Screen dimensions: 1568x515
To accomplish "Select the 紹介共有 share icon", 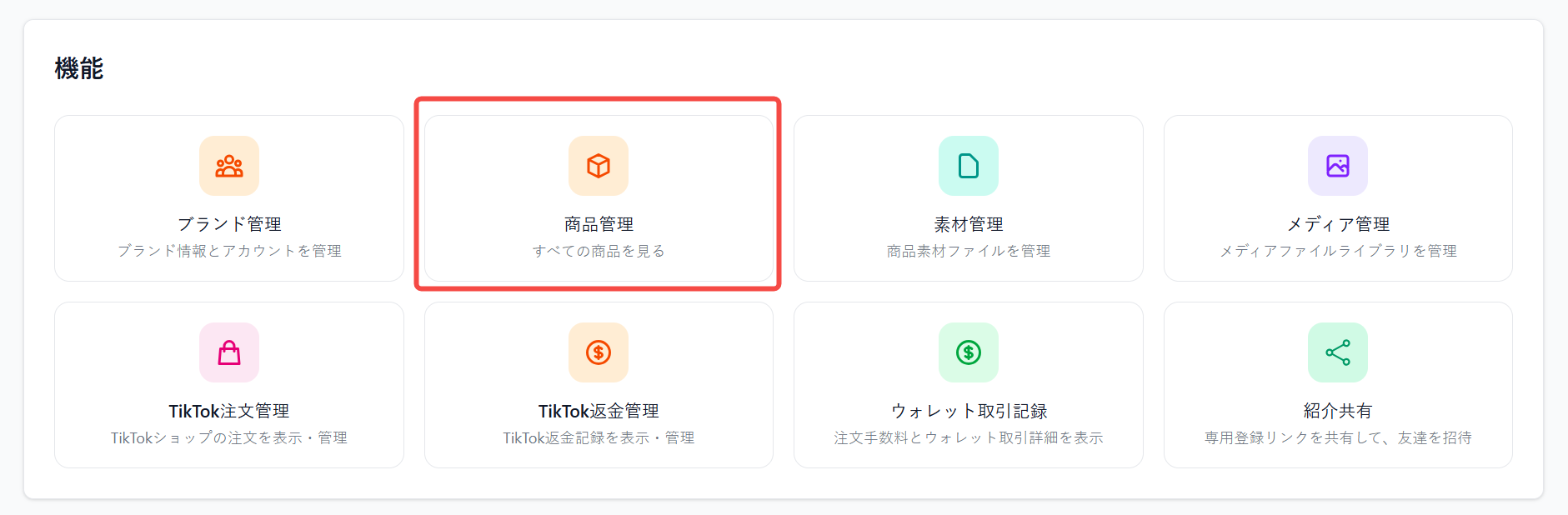I will (x=1337, y=352).
